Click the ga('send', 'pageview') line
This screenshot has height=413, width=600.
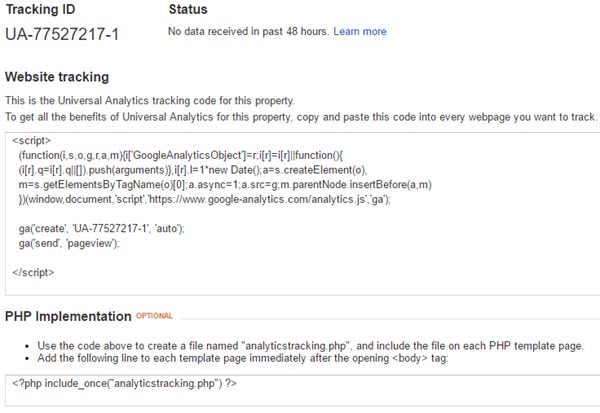(69, 243)
